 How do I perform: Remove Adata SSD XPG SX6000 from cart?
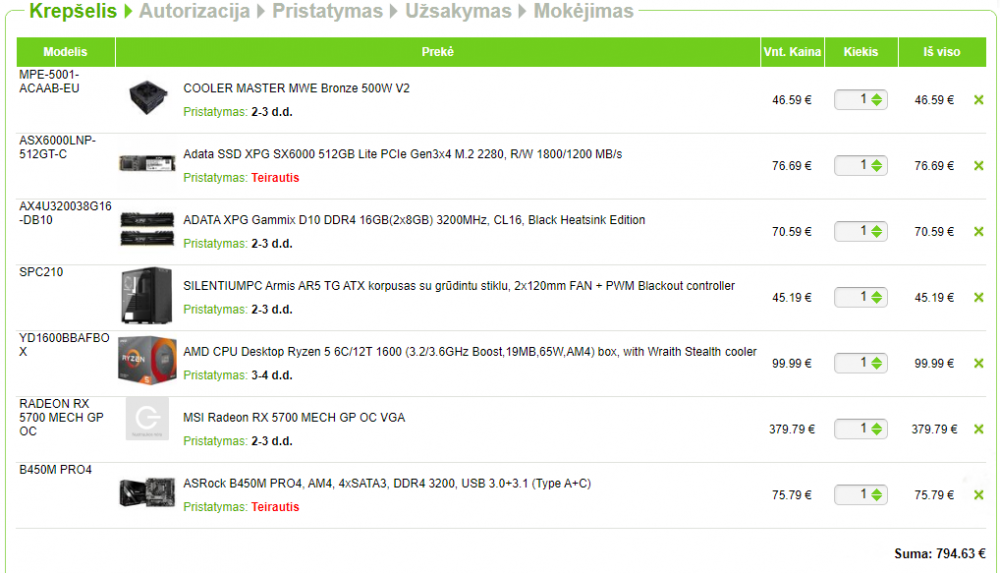(978, 166)
